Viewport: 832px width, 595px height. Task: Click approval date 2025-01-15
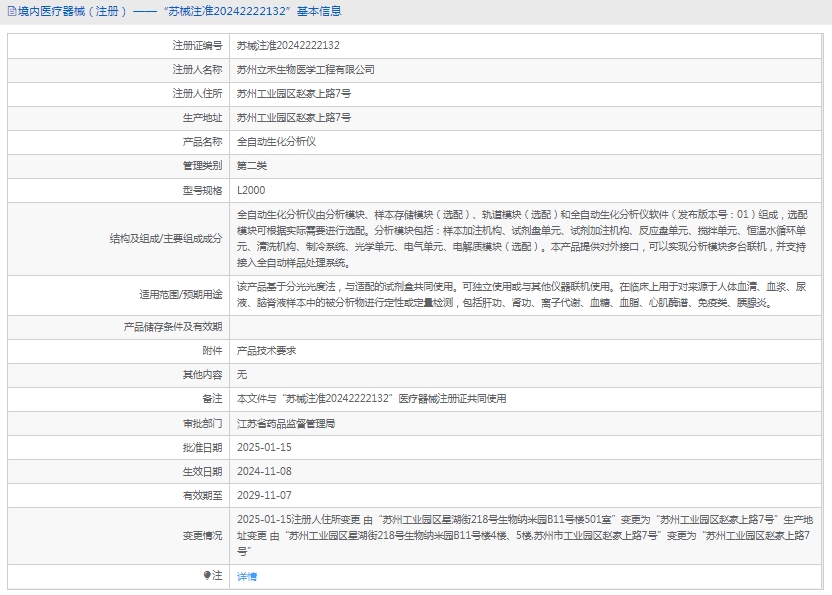(264, 447)
